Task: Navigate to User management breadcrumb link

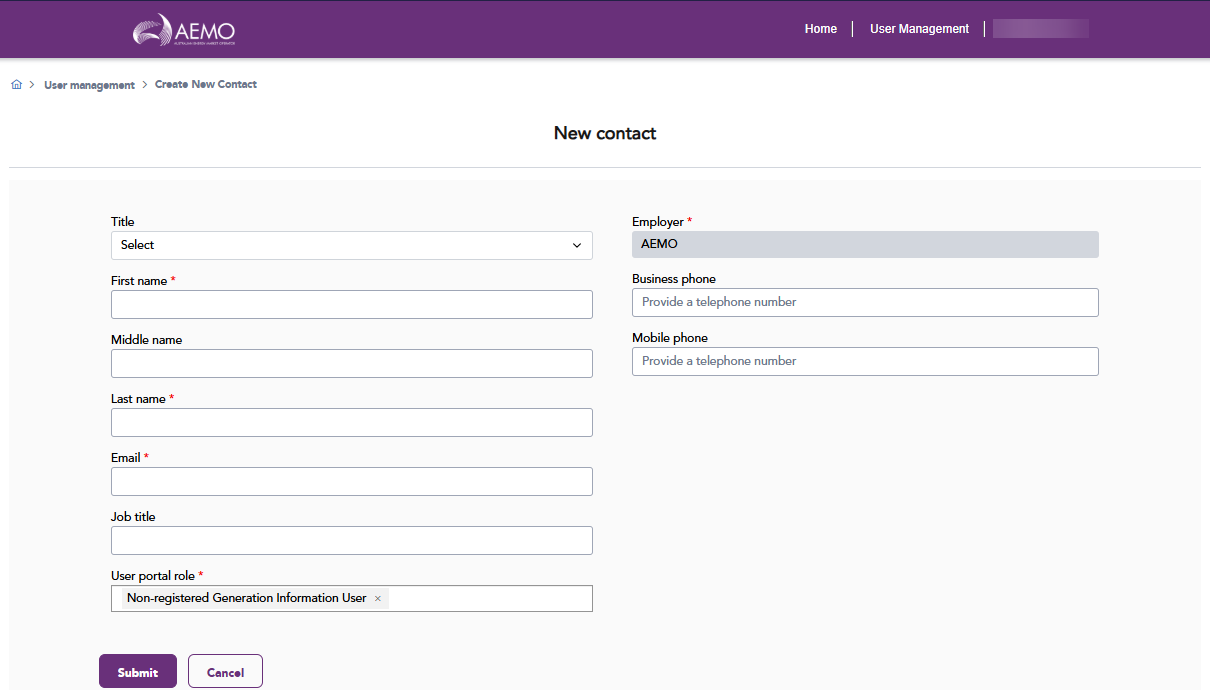Action: [89, 85]
